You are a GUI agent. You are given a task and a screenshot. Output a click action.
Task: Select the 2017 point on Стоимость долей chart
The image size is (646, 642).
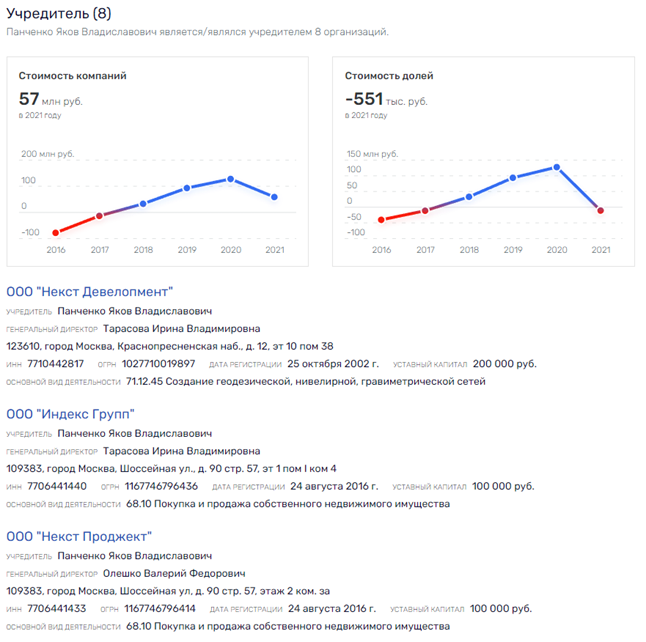tap(425, 211)
